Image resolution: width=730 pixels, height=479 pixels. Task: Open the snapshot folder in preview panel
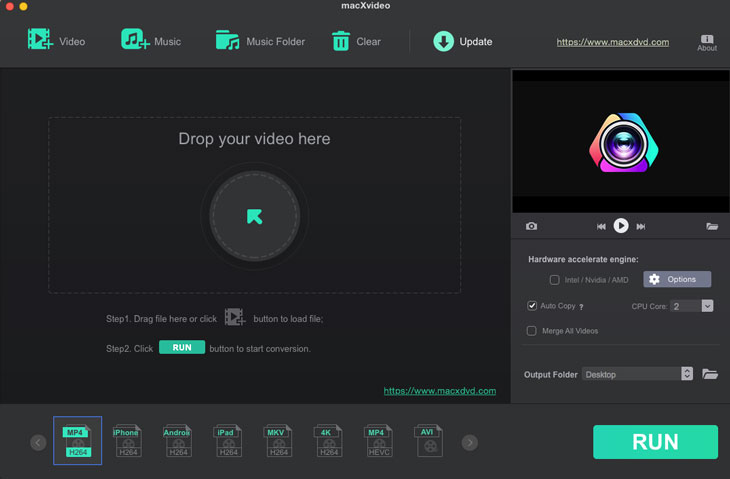(712, 227)
